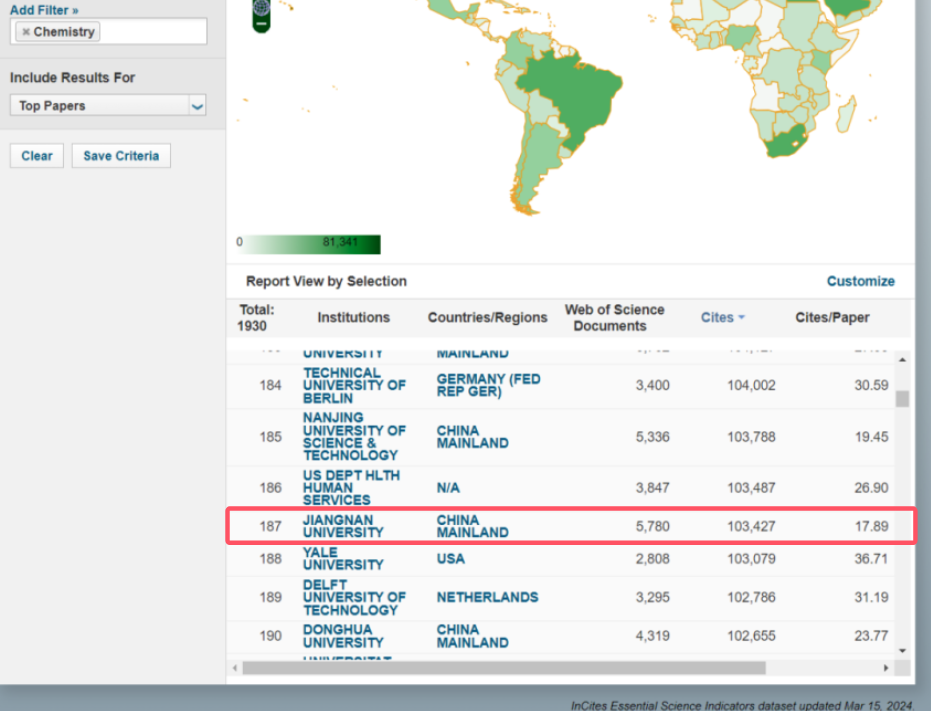Remove the Chemistry filter tag
The image size is (931, 711).
26,32
